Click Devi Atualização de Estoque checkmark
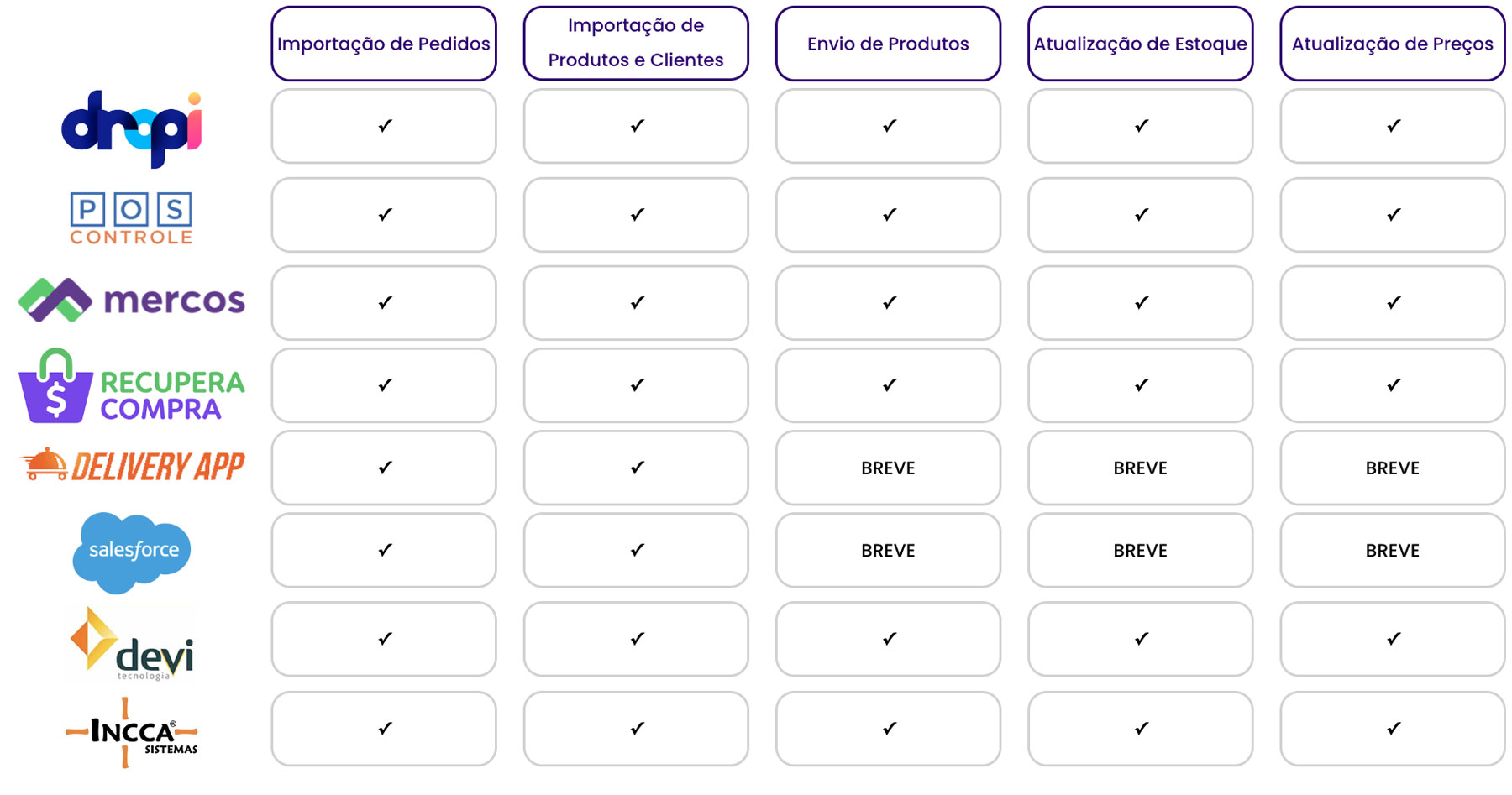The image size is (1512, 795). point(1141,639)
